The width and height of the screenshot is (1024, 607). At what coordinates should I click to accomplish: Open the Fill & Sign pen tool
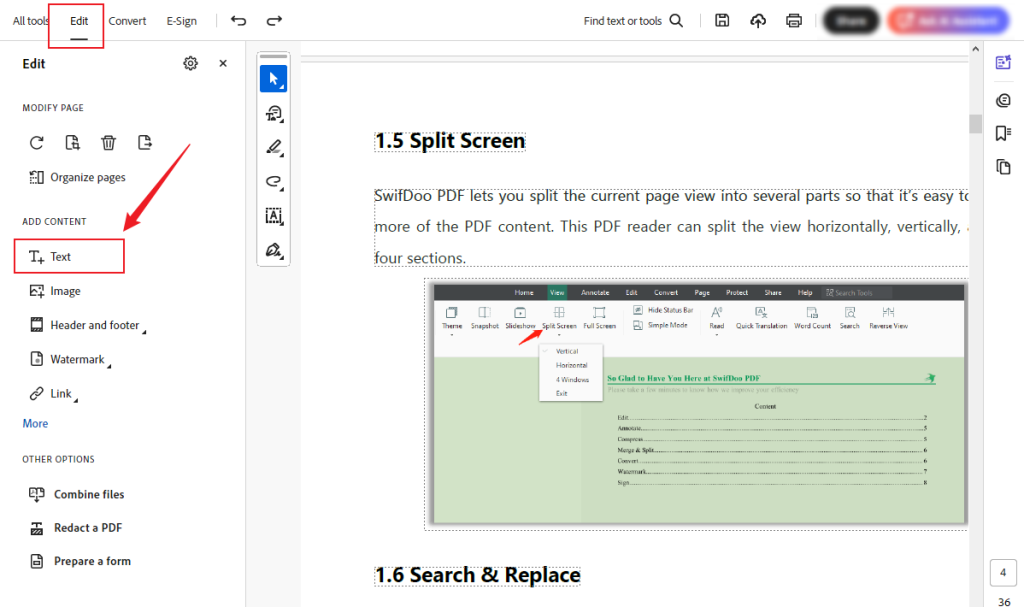273,250
